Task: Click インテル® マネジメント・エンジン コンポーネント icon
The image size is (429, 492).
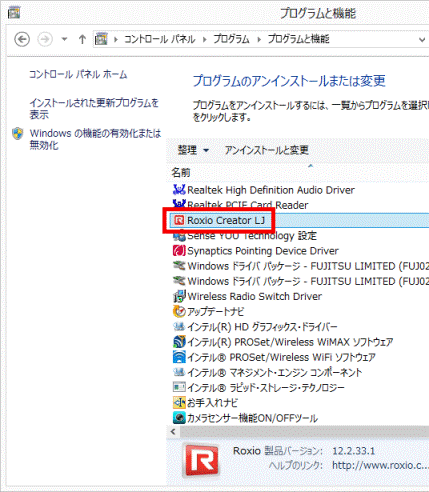Action: (179, 372)
